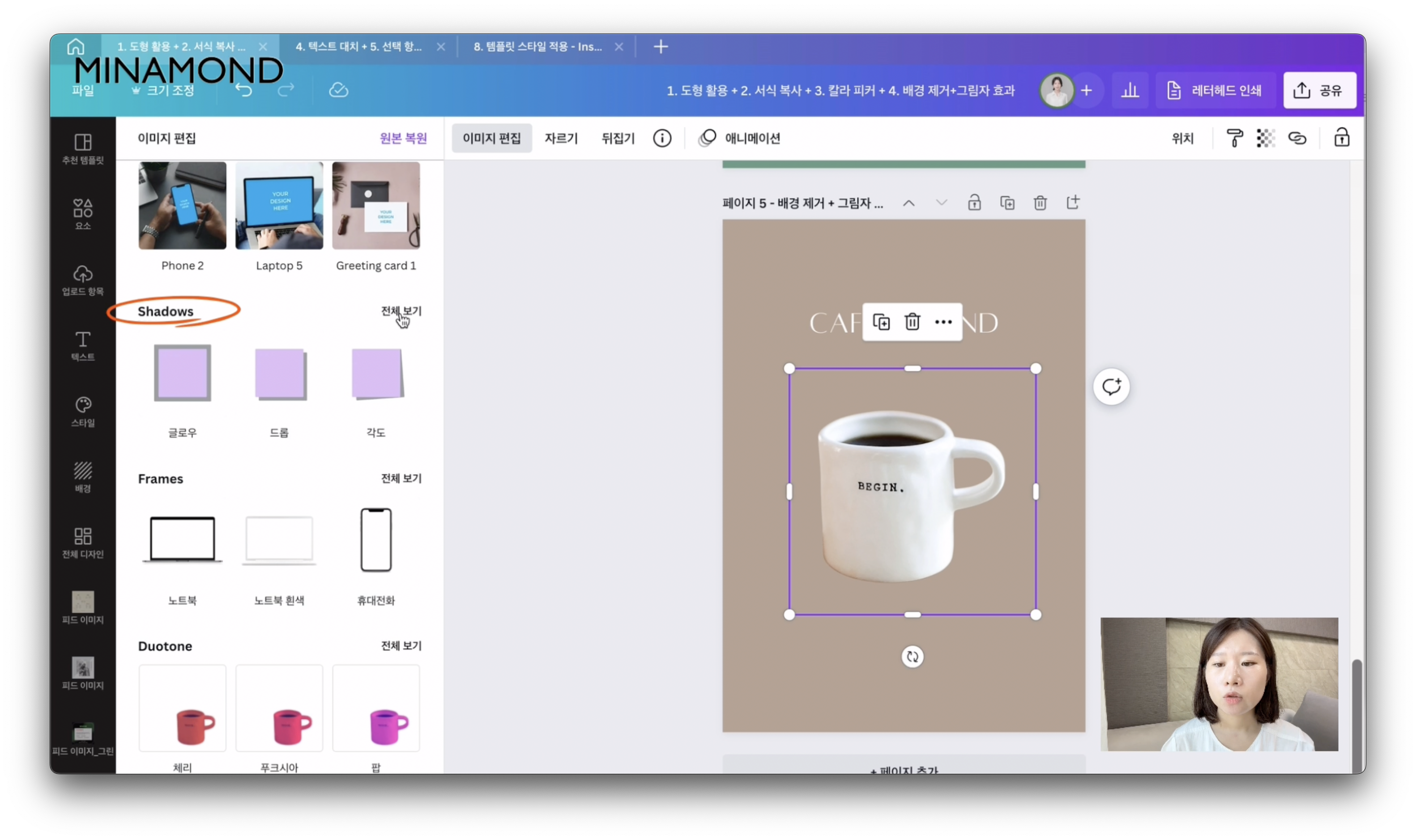This screenshot has height=840, width=1416.
Task: Duplicate page 5 using page header icon
Action: pos(1007,203)
